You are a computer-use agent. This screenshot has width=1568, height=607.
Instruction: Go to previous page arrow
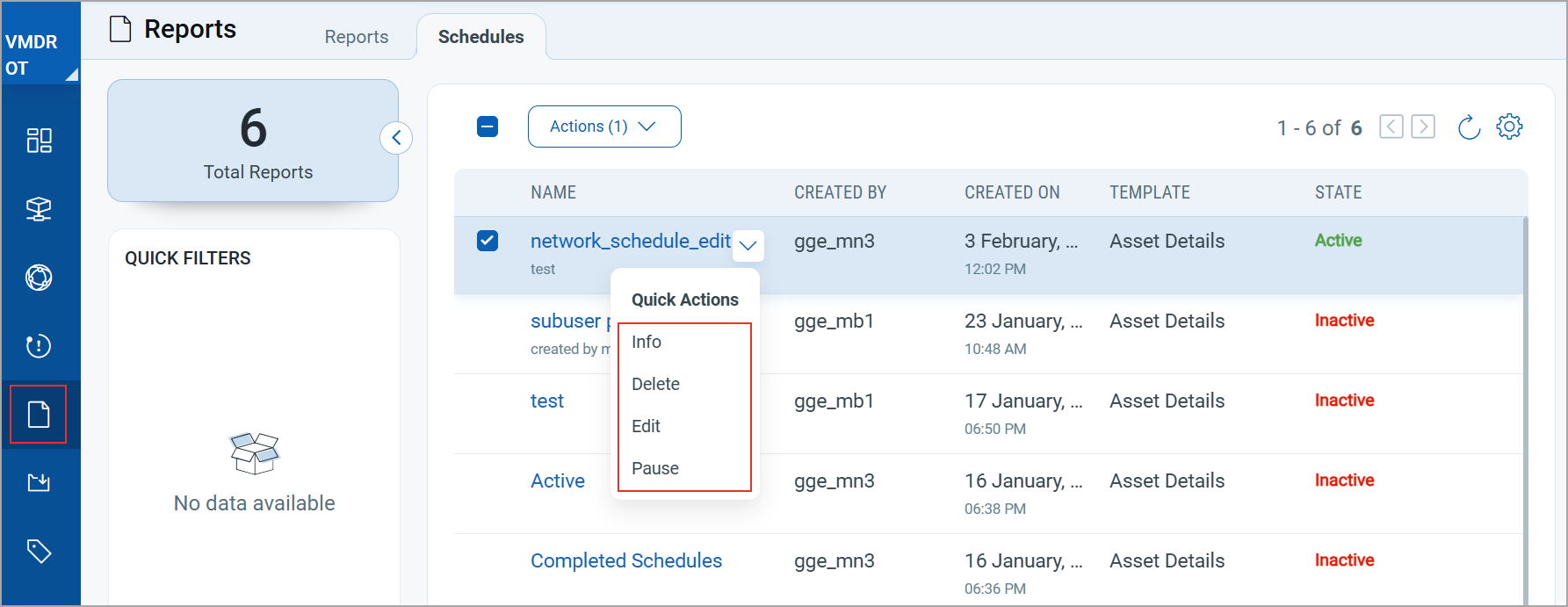(1391, 126)
